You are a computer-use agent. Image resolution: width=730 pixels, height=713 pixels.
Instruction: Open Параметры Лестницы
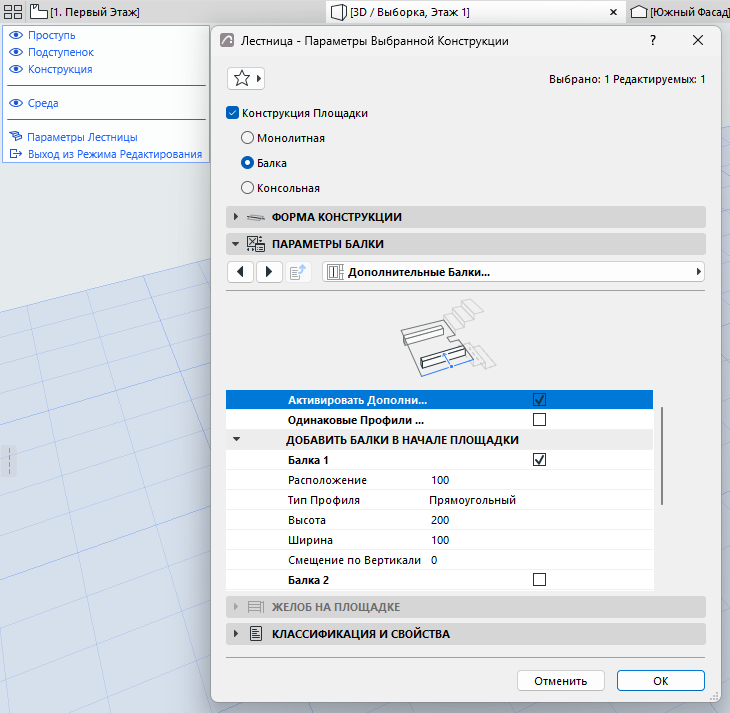tap(82, 137)
